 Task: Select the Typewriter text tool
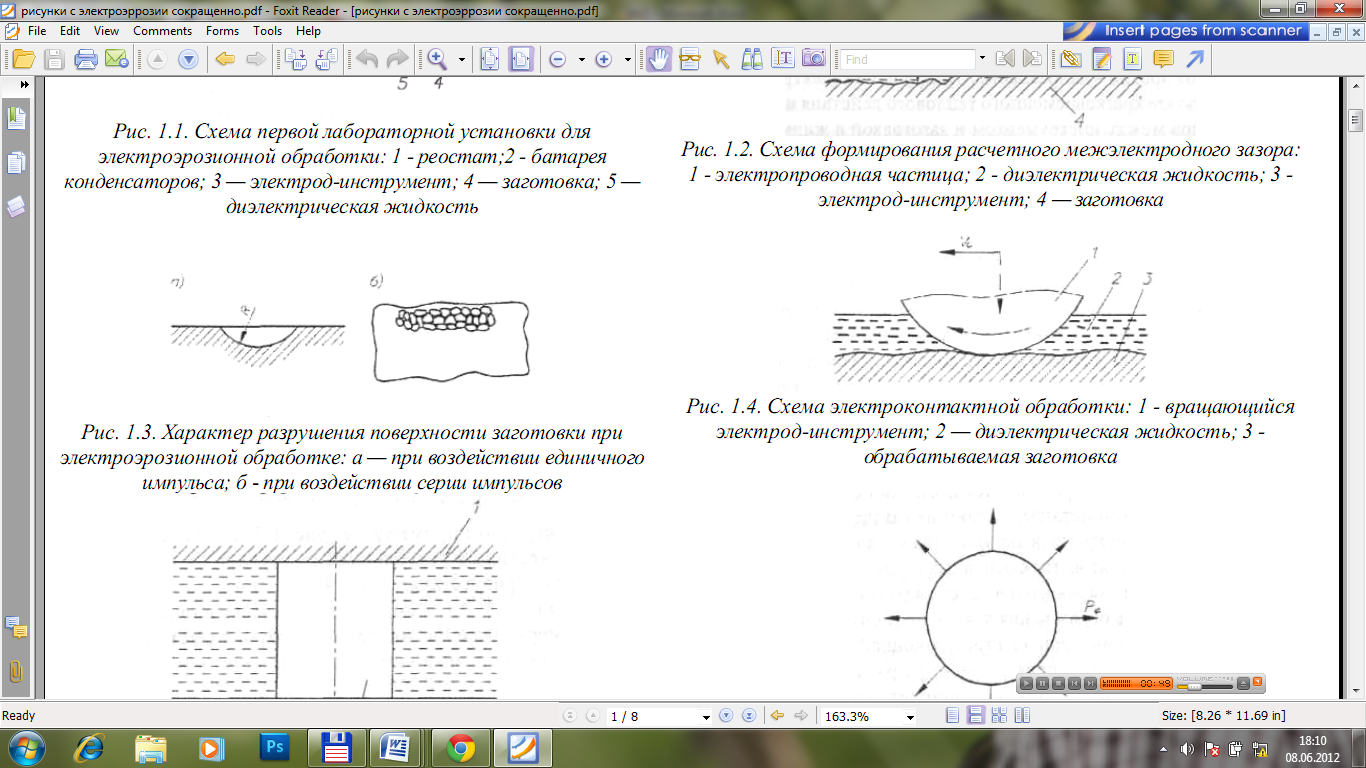point(1133,59)
